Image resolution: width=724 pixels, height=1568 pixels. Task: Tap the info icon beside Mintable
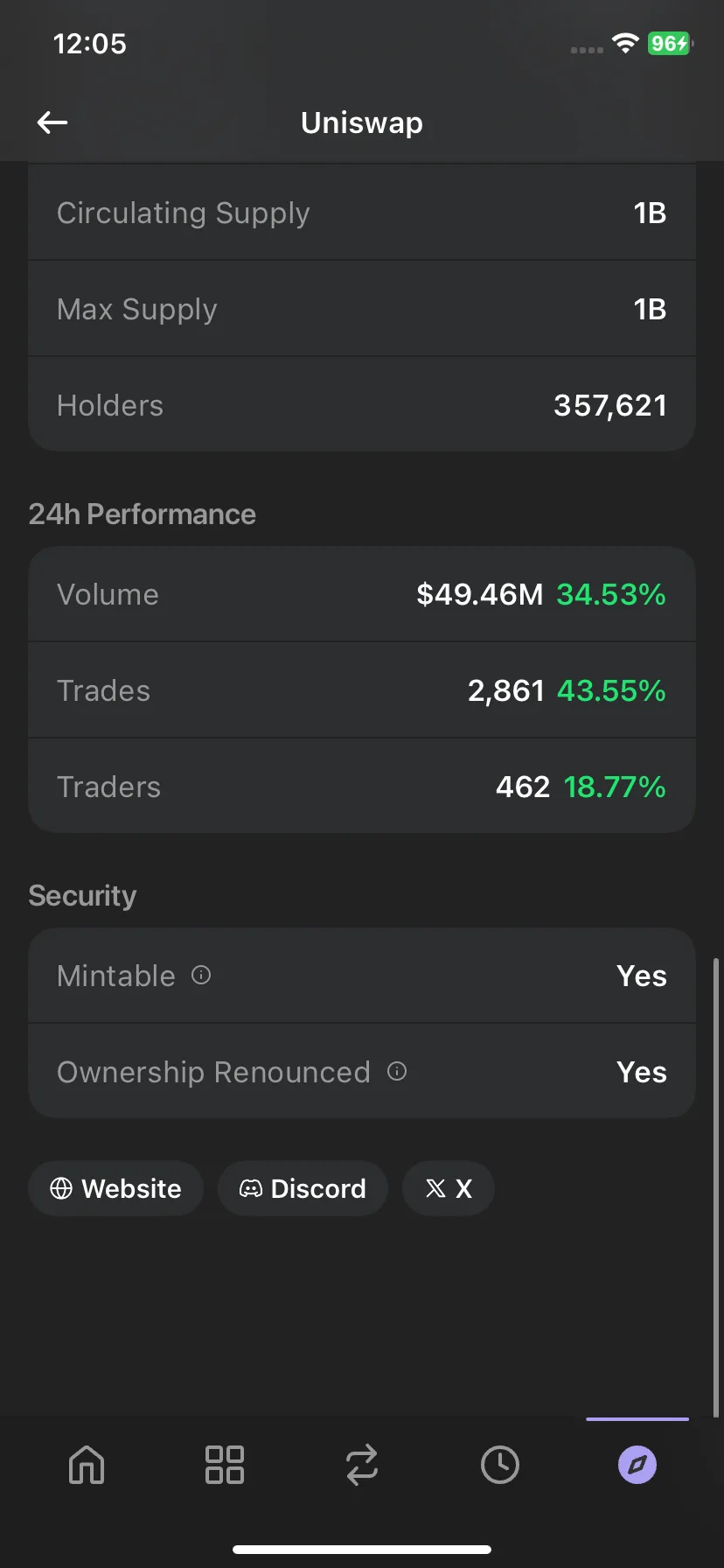201,975
